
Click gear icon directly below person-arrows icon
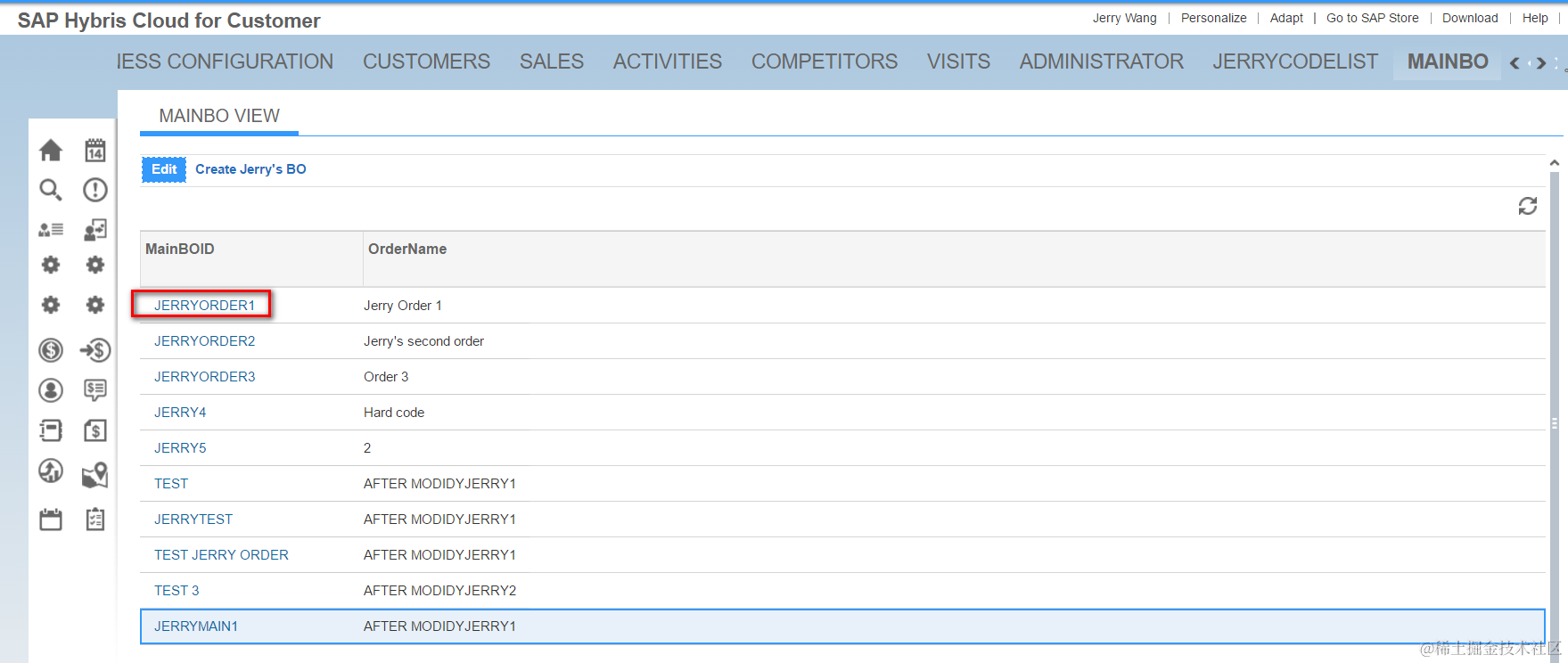click(94, 265)
